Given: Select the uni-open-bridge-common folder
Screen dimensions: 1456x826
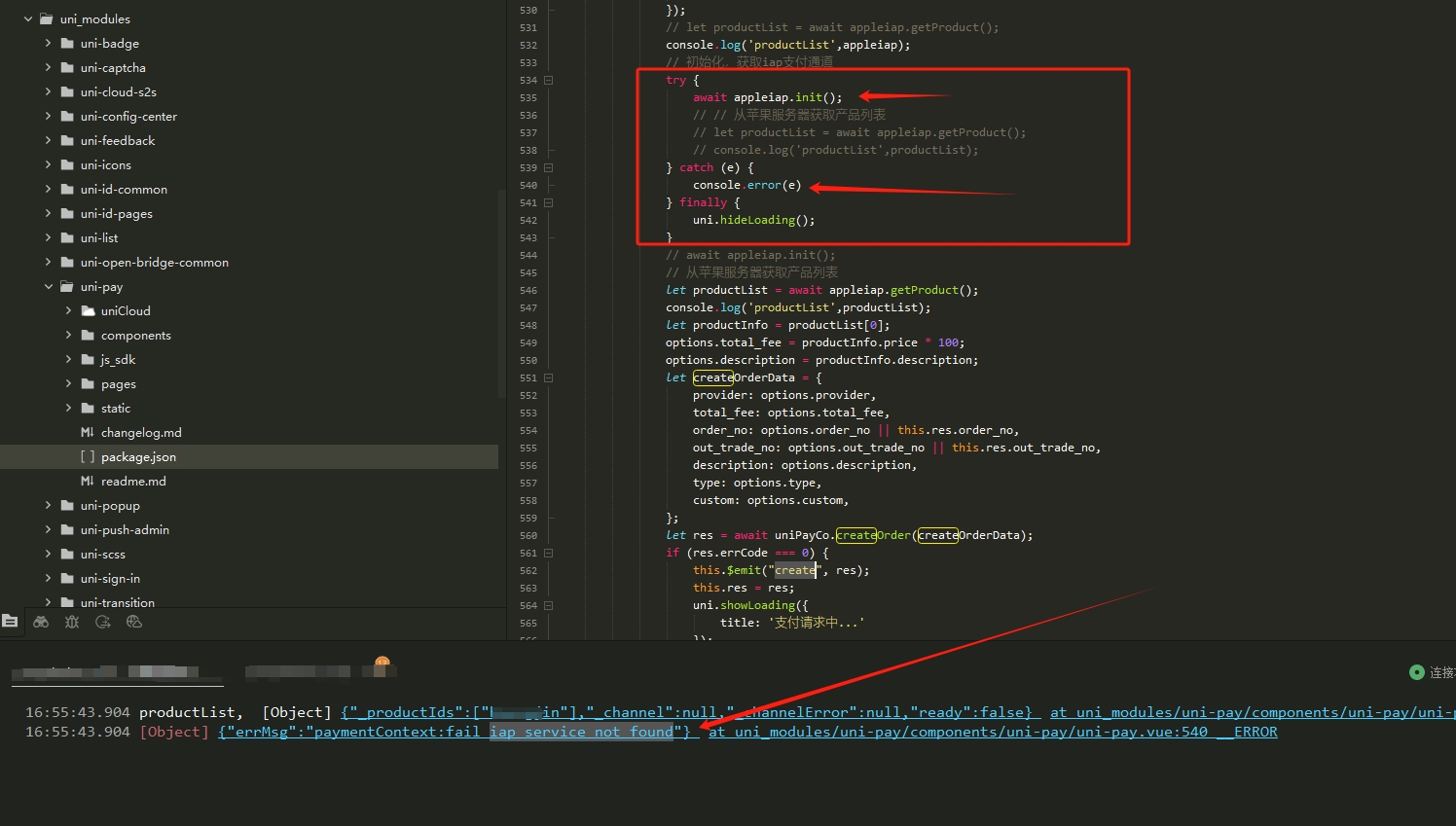Looking at the screenshot, I should [x=155, y=262].
